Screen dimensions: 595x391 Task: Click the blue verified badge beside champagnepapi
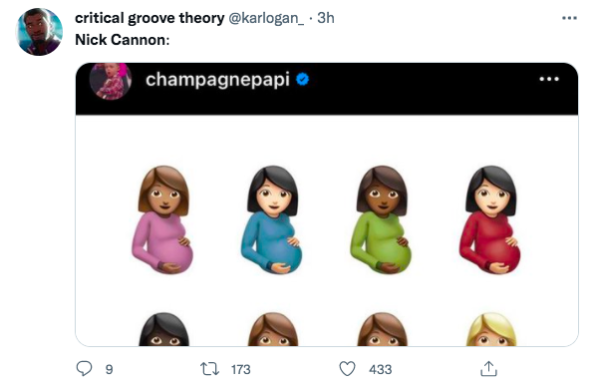point(302,80)
